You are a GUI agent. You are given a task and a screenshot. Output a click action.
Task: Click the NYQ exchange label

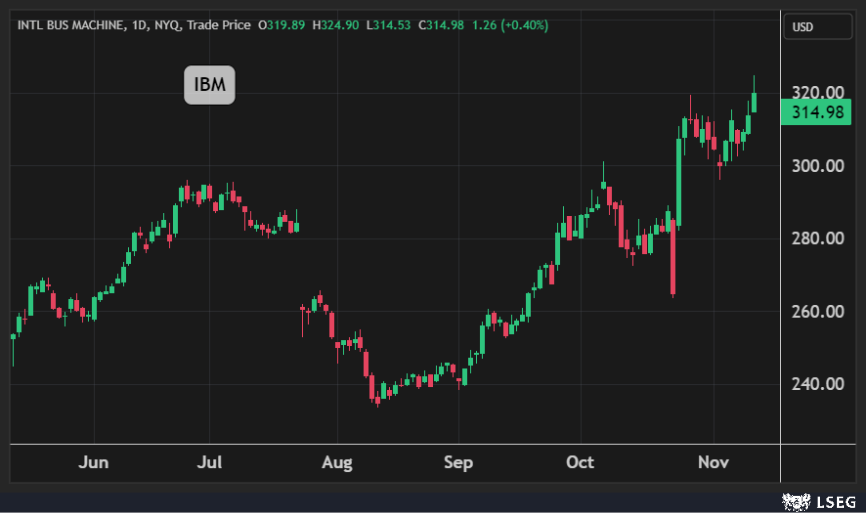(166, 25)
